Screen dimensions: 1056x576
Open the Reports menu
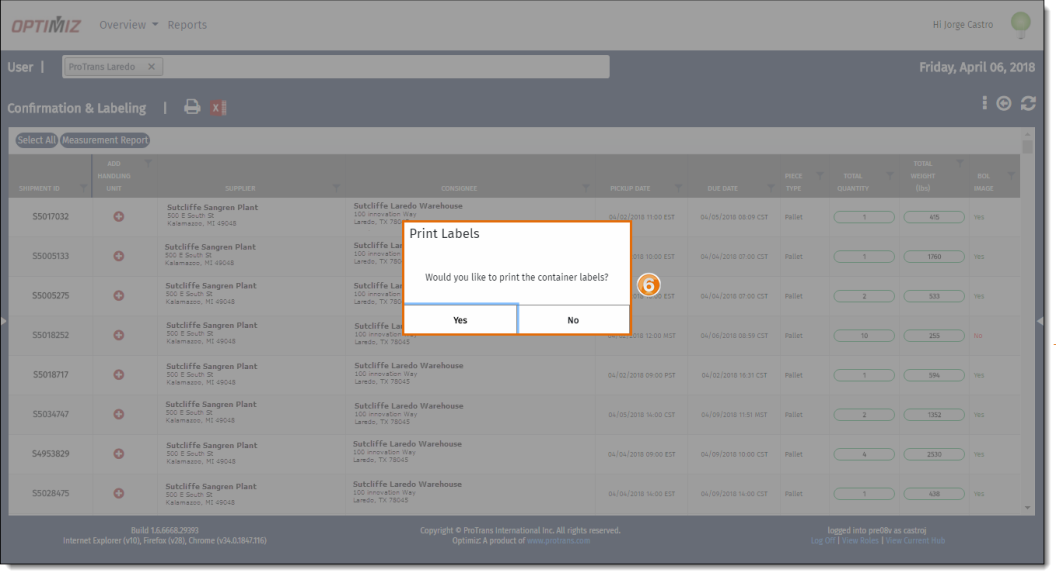click(x=187, y=25)
